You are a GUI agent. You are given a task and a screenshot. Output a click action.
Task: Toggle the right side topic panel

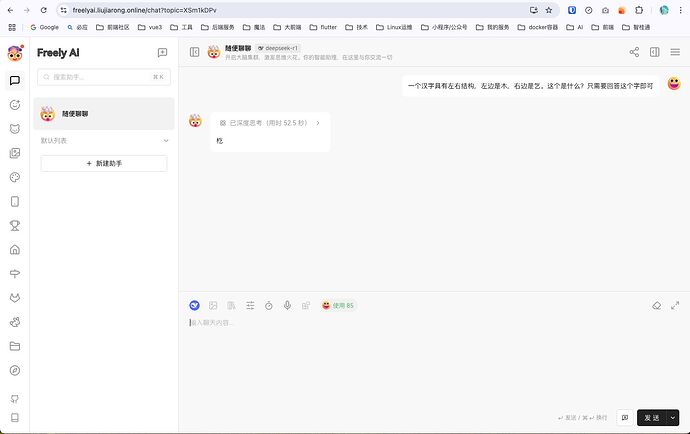click(655, 52)
